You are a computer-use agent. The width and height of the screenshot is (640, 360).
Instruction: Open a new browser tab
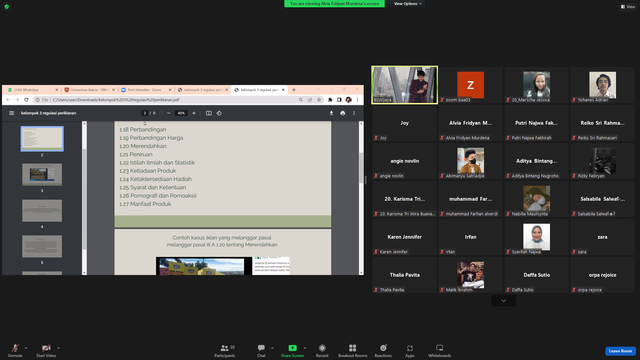(293, 90)
